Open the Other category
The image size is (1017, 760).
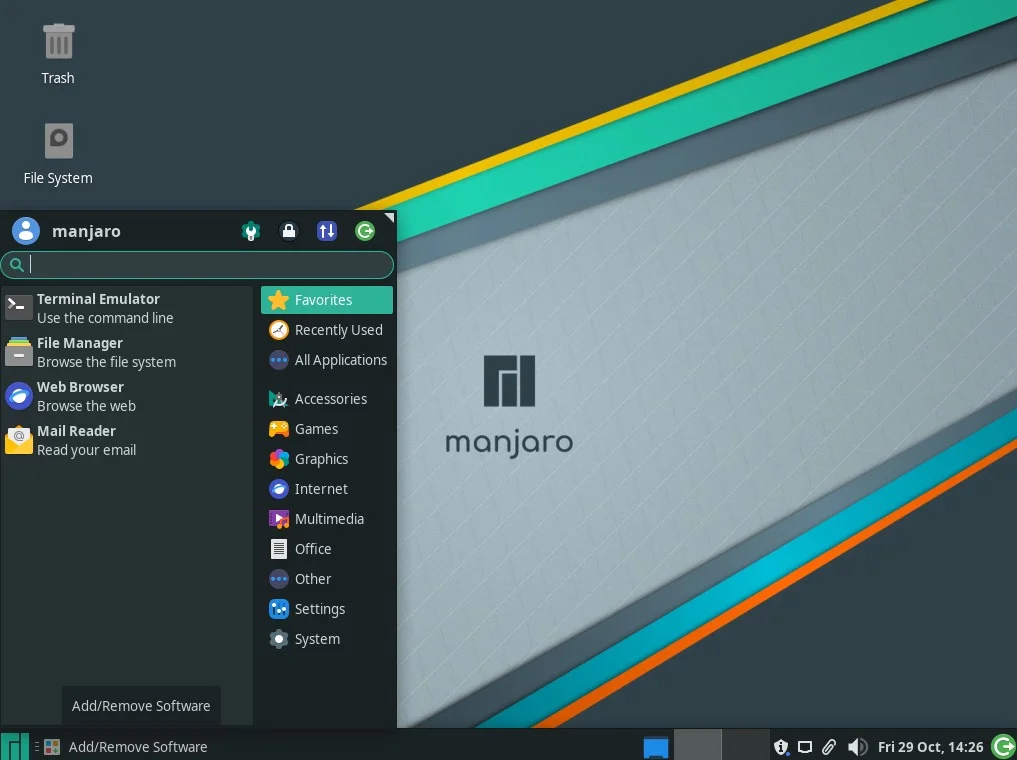coord(327,579)
